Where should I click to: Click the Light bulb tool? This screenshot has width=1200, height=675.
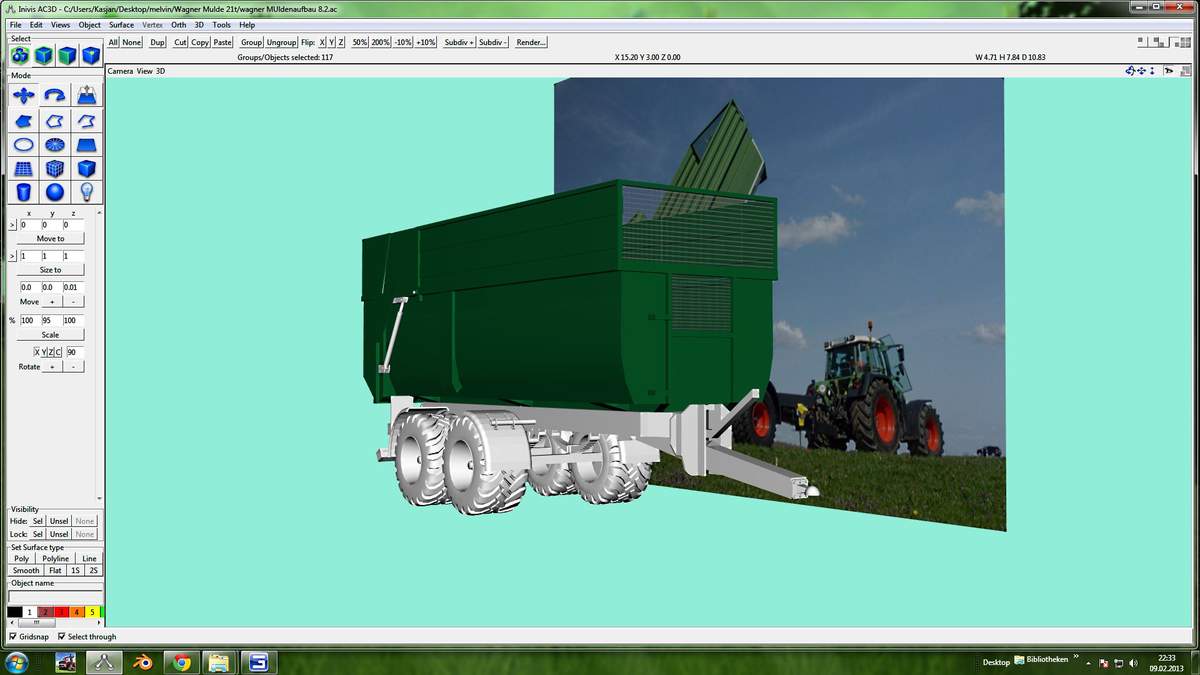pyautogui.click(x=87, y=192)
